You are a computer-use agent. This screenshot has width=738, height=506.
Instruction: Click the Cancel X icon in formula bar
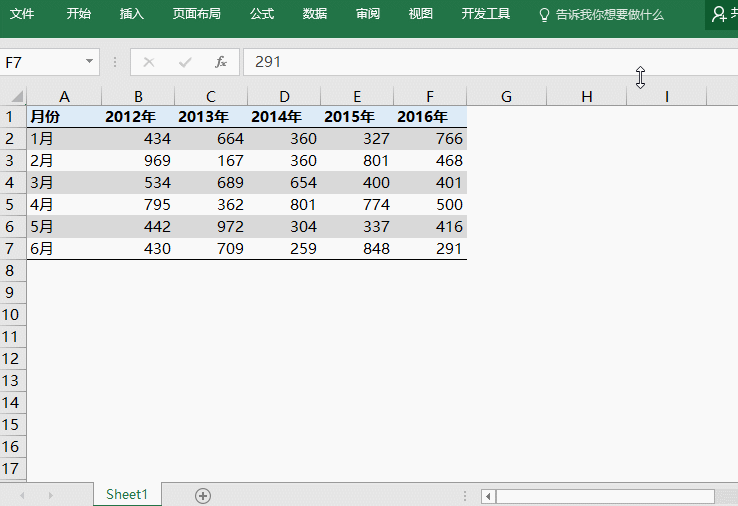click(149, 62)
